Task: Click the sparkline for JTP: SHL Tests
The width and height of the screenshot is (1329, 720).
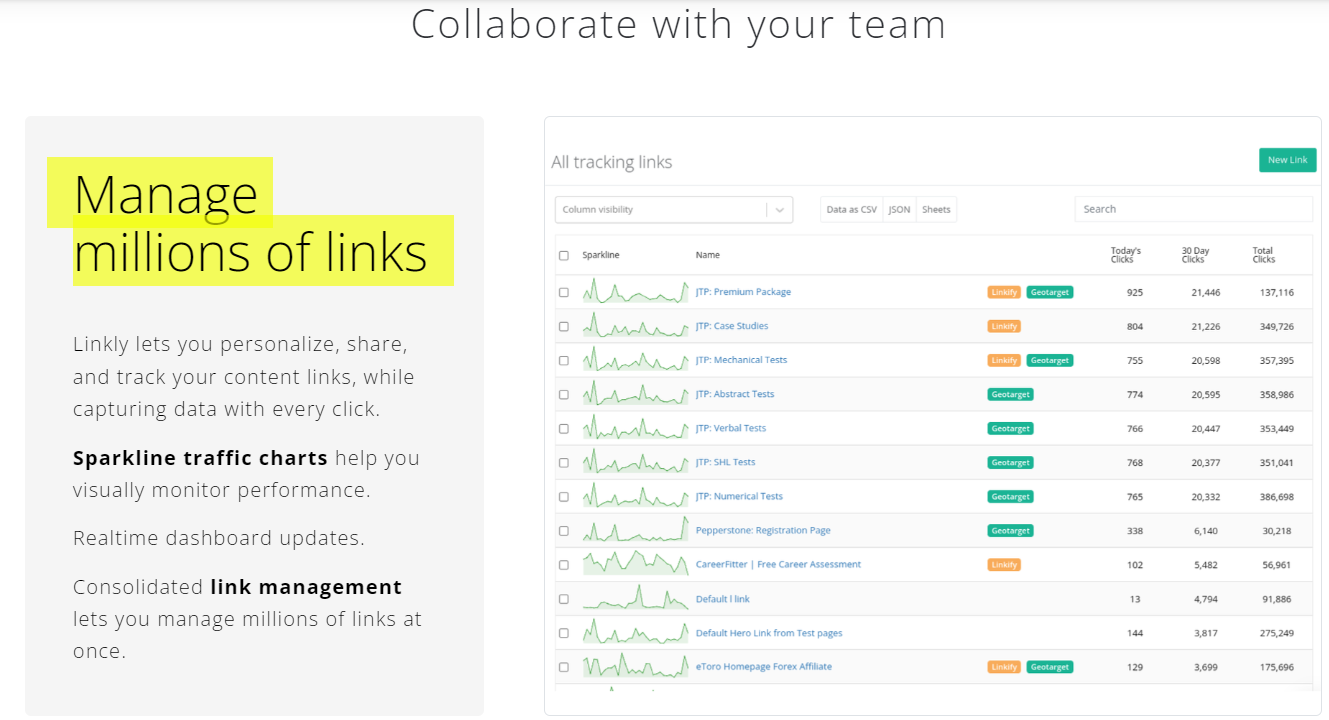Action: (x=635, y=463)
